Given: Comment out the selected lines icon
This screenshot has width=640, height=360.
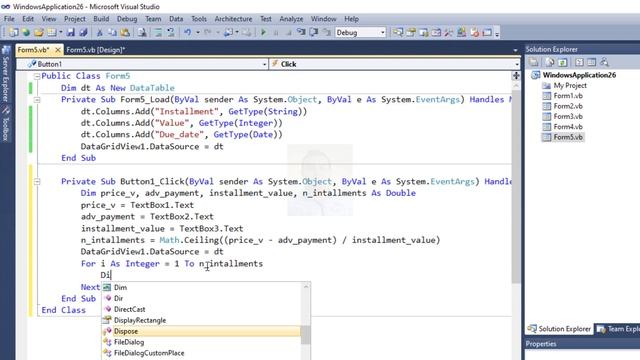Looking at the screenshot, I should coord(158,32).
